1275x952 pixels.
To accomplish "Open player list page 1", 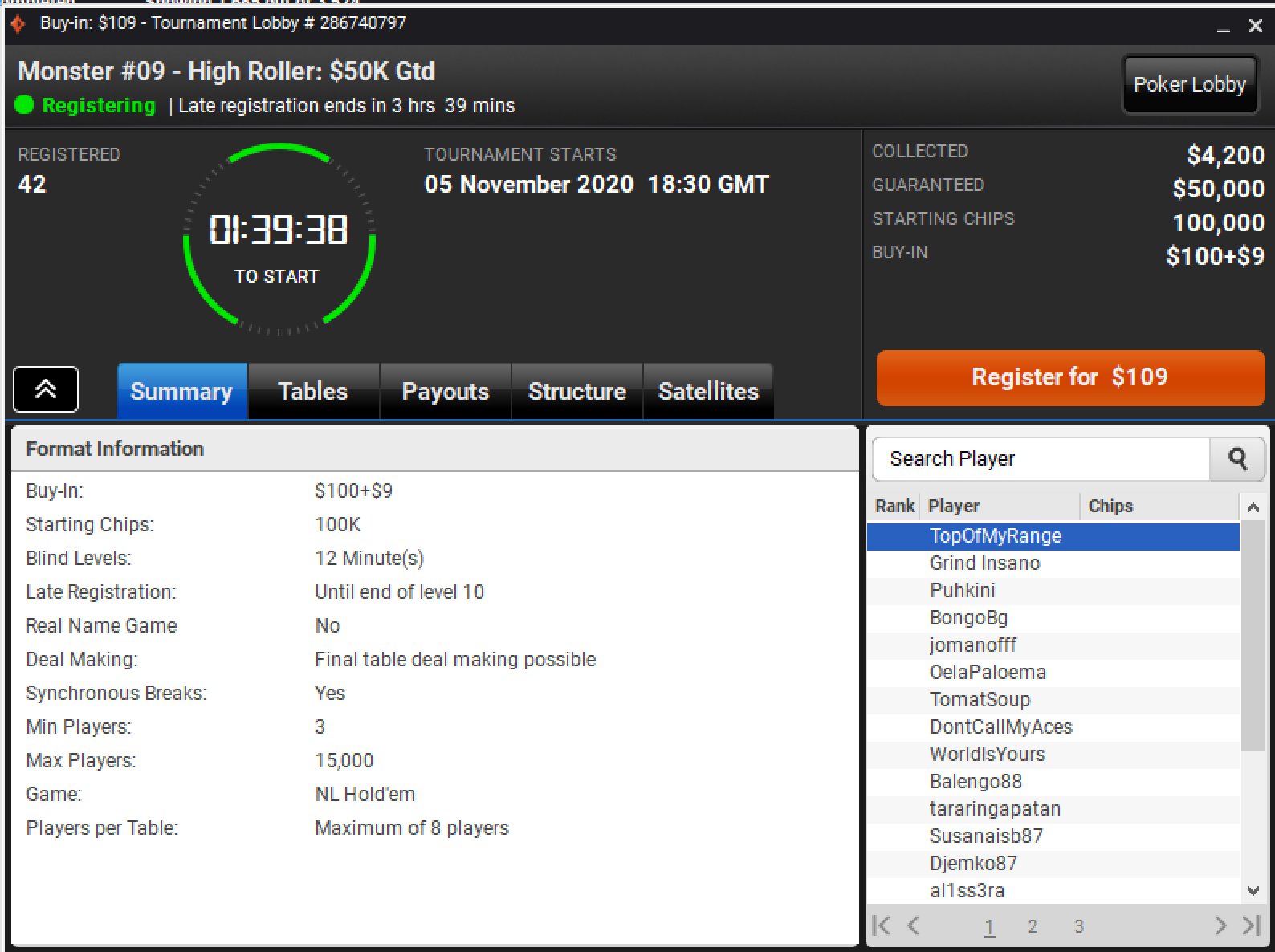I will [989, 926].
